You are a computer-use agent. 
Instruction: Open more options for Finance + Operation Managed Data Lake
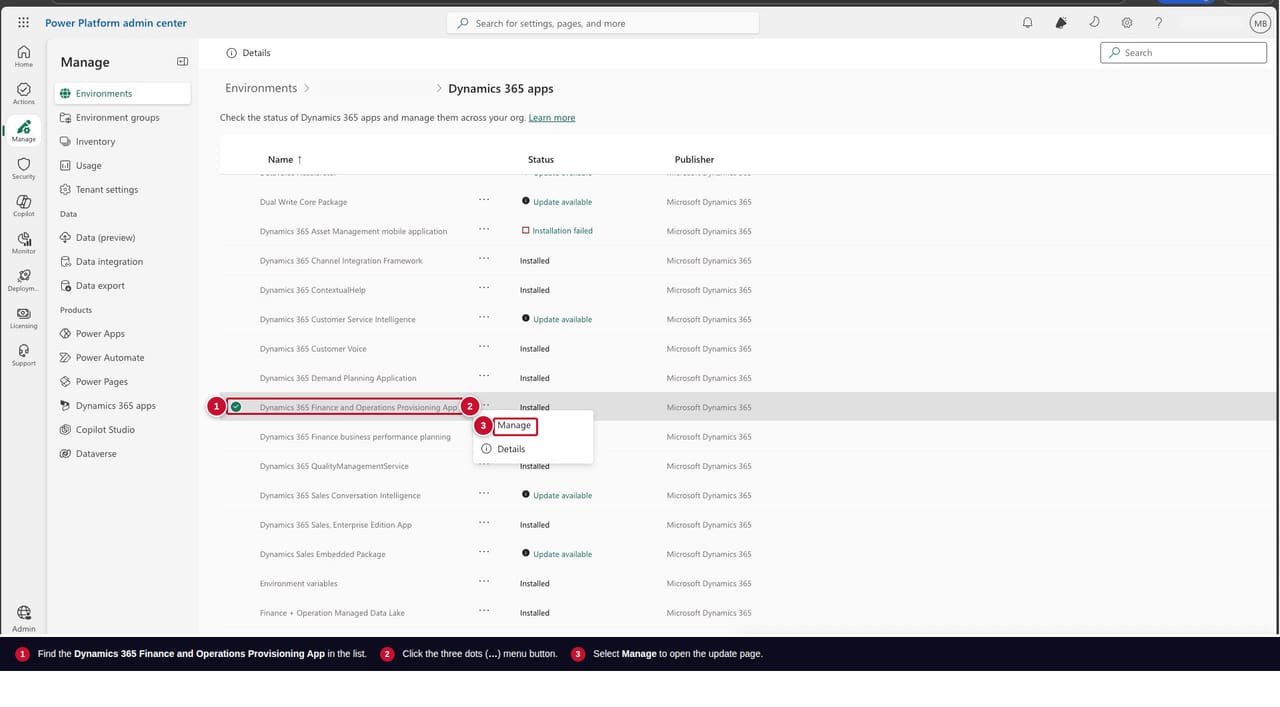tap(484, 611)
